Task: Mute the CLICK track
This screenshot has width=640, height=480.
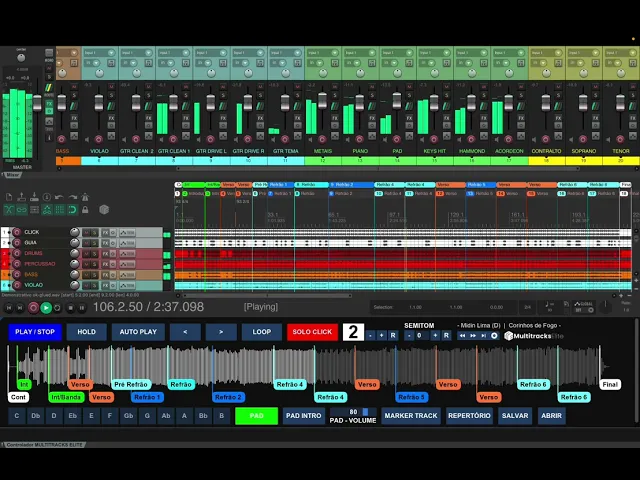Action: (86, 232)
